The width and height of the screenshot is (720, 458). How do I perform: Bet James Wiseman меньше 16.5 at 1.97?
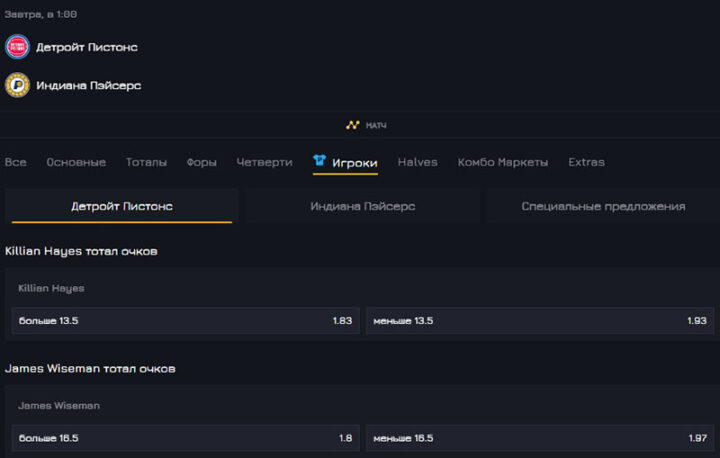click(x=540, y=438)
